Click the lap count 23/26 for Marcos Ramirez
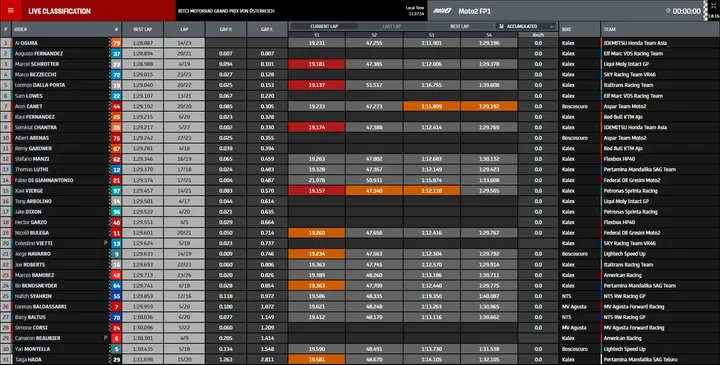The width and height of the screenshot is (720, 365). [x=184, y=275]
